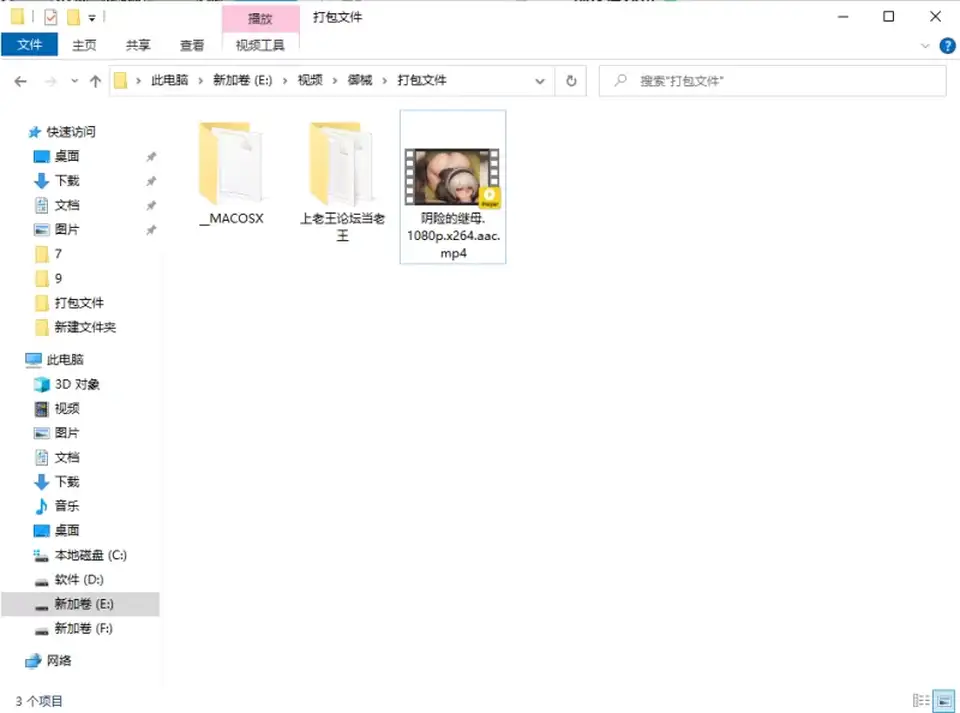The image size is (960, 713).
Task: Open the 文件 ribbon tab
Action: pos(29,45)
